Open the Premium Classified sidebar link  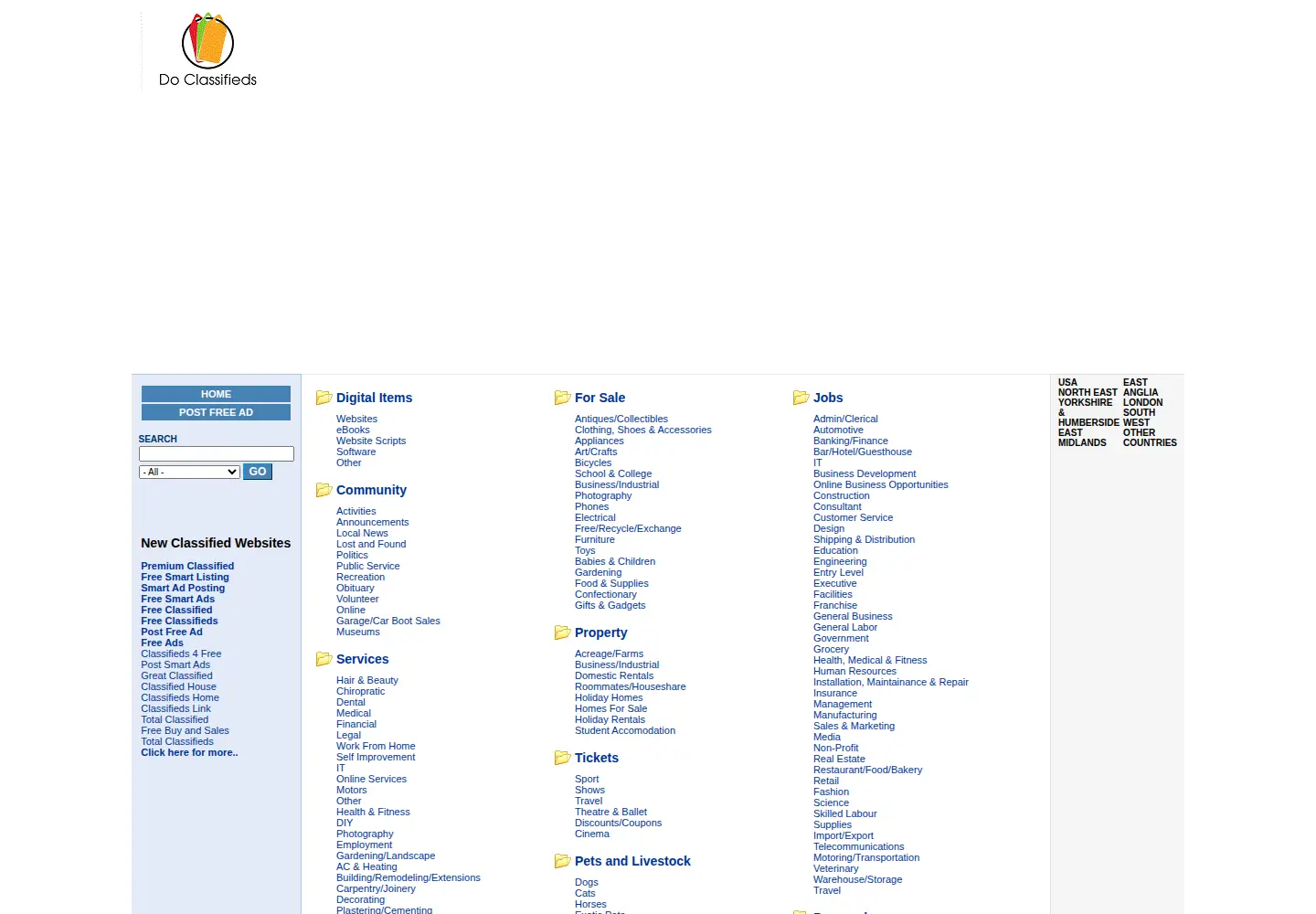[x=187, y=566]
